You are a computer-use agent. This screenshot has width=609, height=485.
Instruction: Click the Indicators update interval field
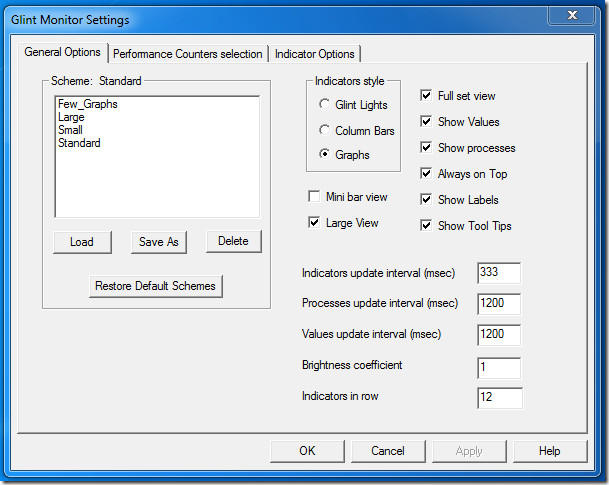pos(499,274)
